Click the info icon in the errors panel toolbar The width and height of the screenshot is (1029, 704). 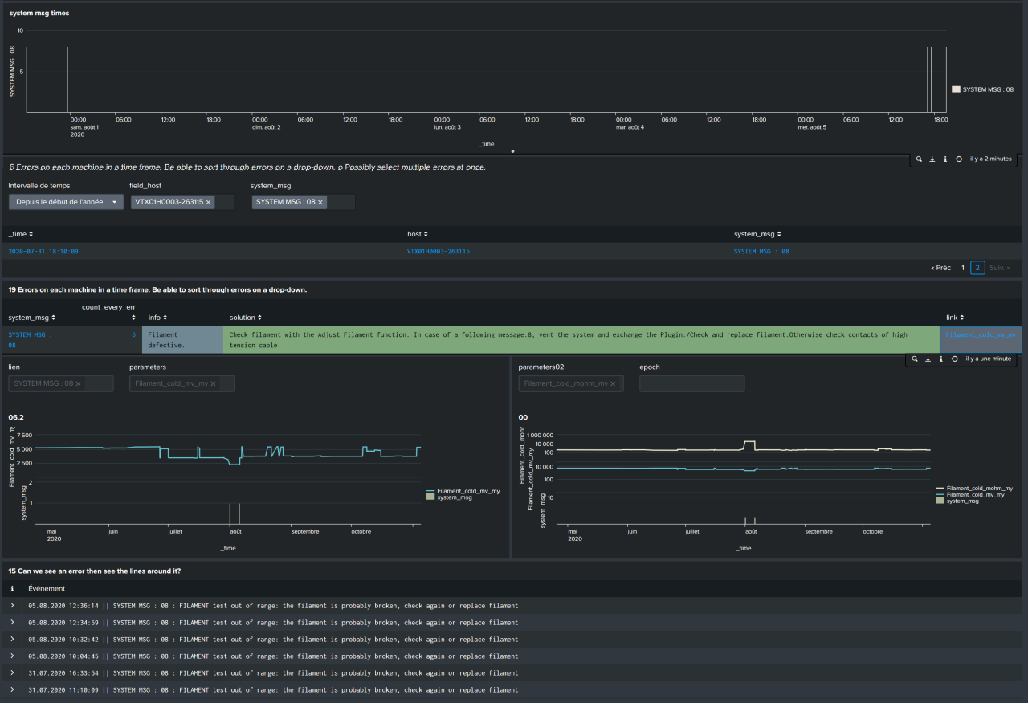[946, 158]
